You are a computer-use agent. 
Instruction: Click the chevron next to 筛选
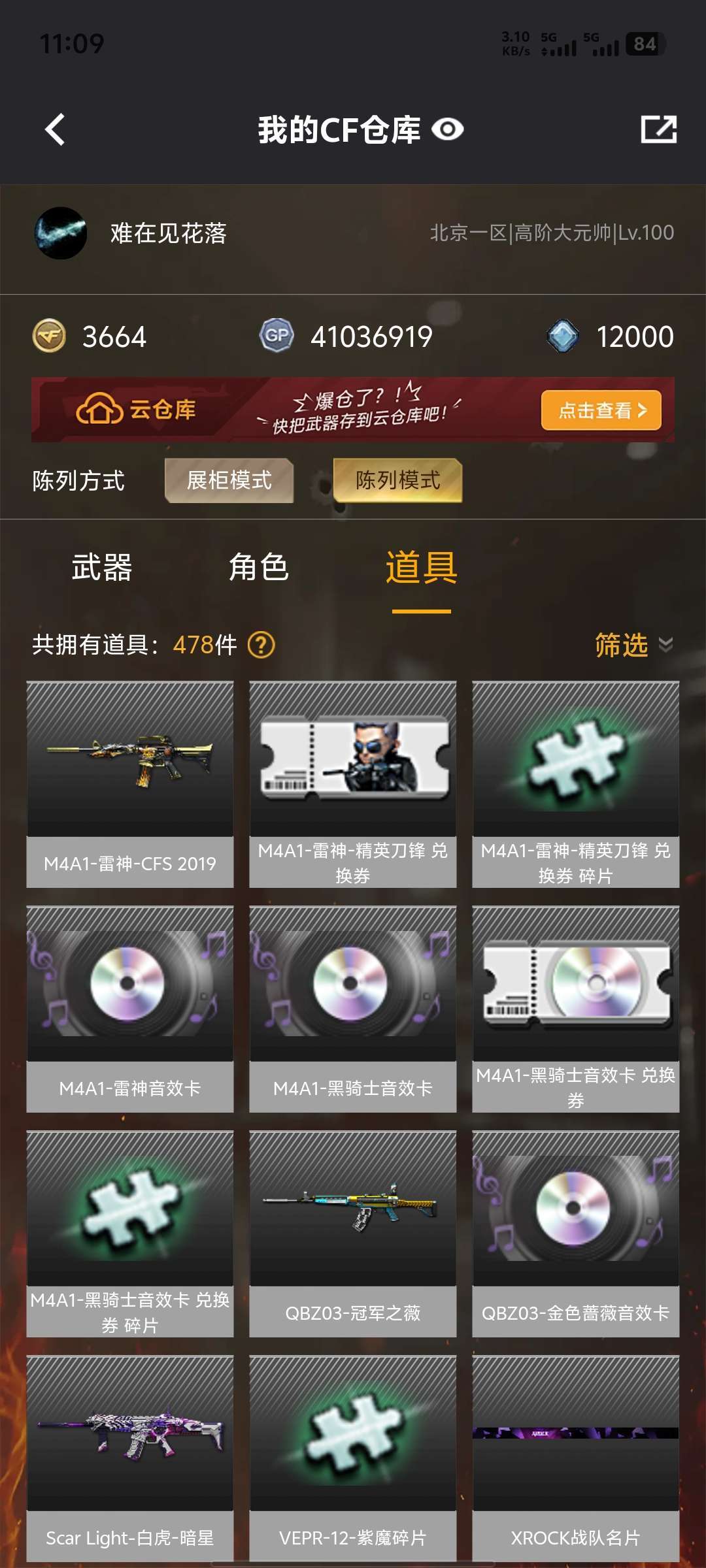click(x=665, y=645)
